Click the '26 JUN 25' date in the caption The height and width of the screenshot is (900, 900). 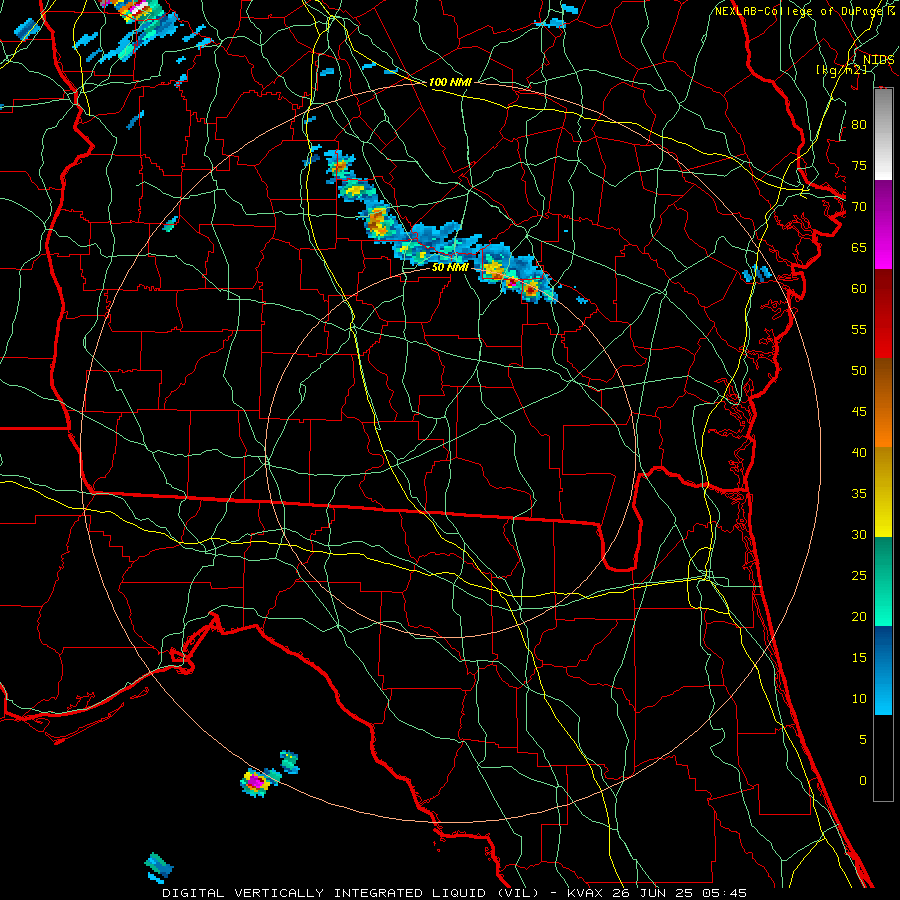pos(650,893)
